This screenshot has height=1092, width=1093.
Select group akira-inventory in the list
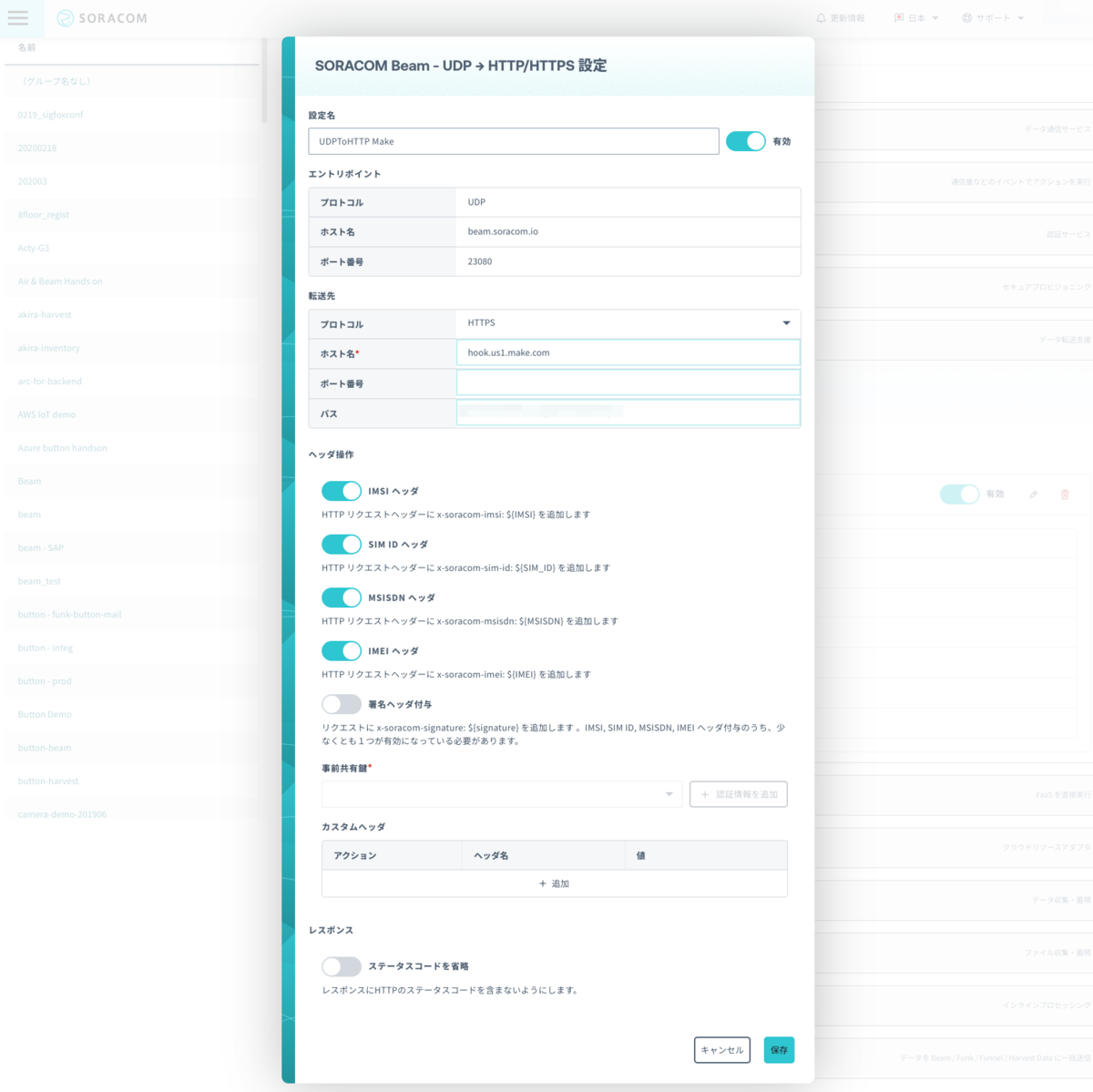tap(132, 348)
